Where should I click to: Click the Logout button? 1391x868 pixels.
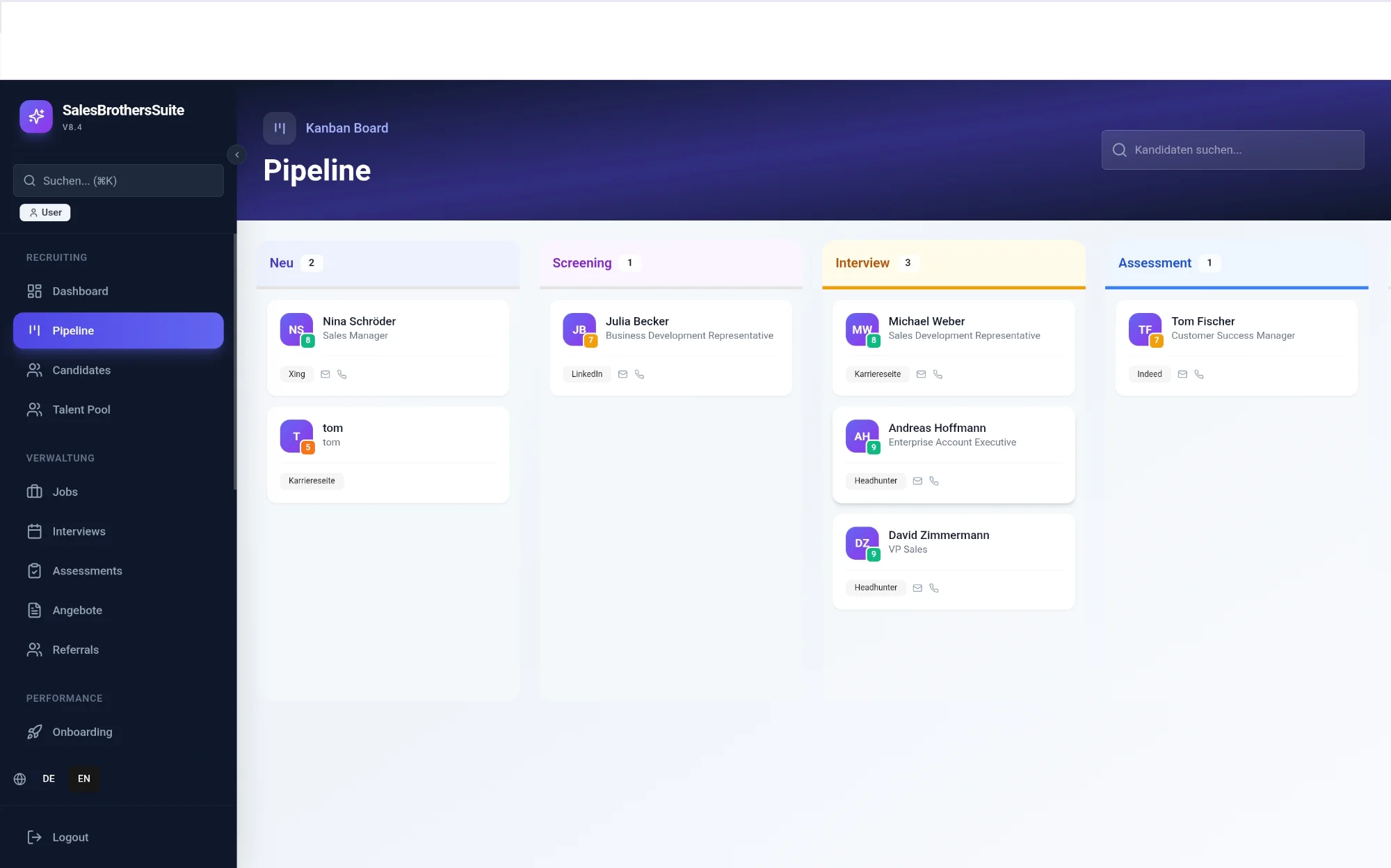[70, 837]
